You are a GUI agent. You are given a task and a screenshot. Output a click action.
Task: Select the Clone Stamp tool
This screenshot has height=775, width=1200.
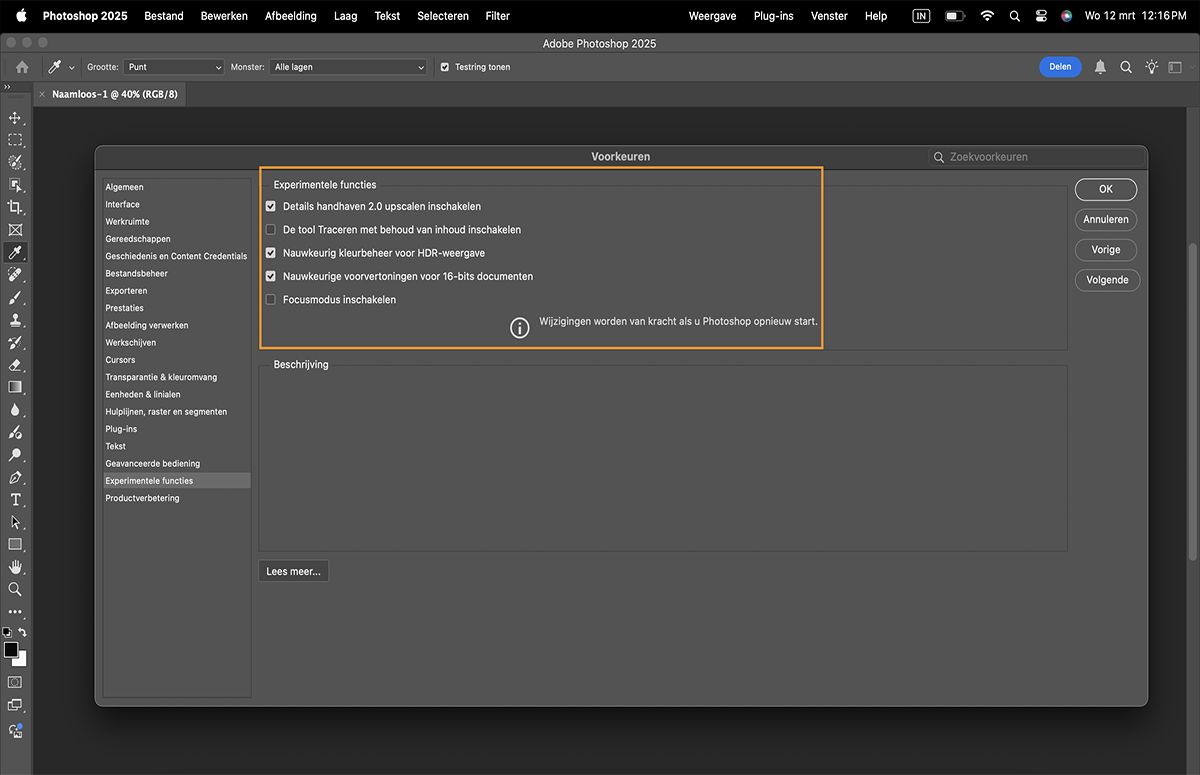pos(15,320)
